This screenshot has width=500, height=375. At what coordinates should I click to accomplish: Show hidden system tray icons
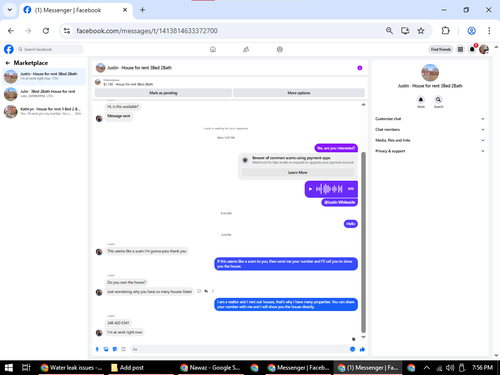pos(426,368)
